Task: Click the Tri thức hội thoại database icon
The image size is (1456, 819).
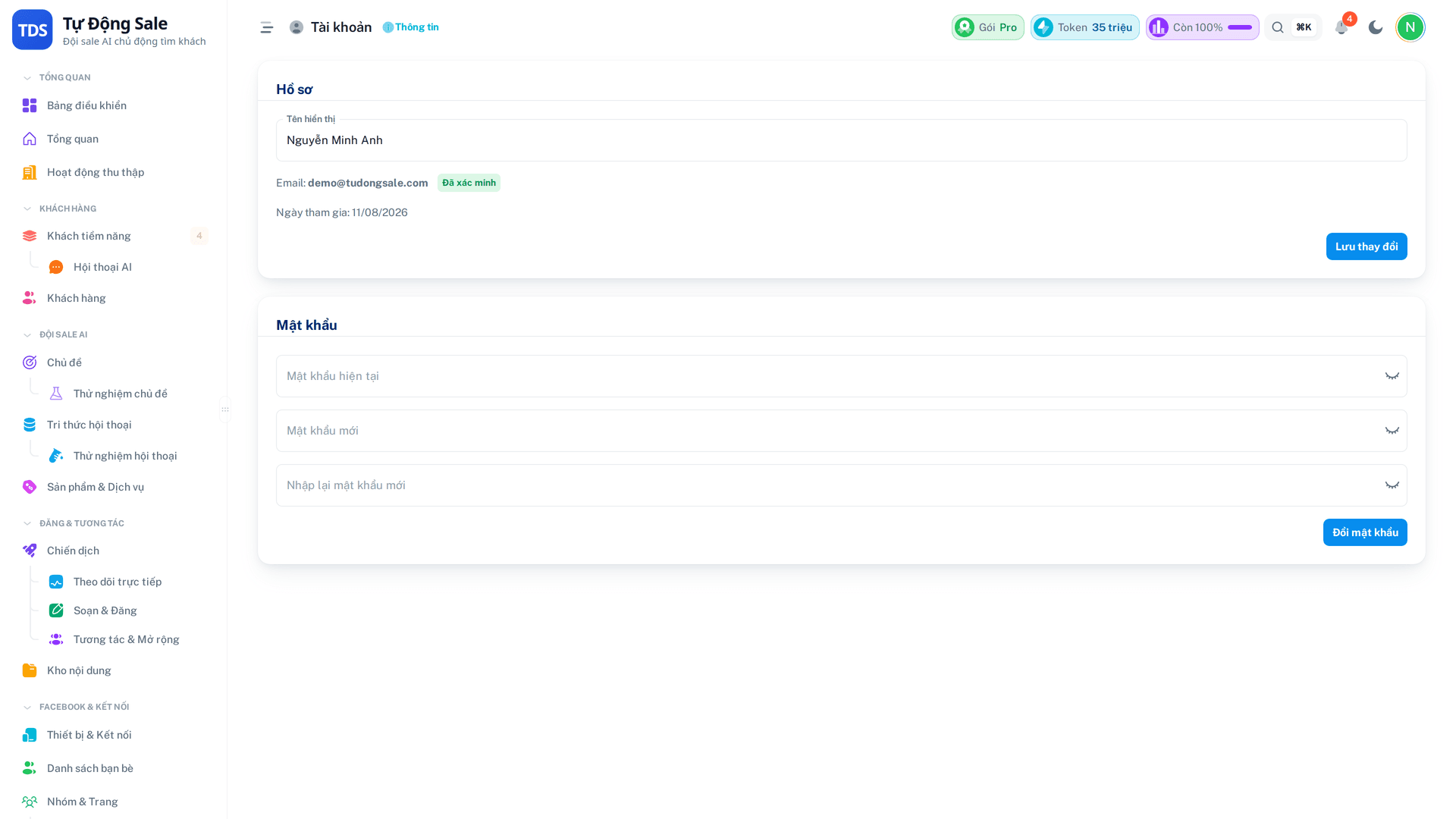Action: (30, 425)
